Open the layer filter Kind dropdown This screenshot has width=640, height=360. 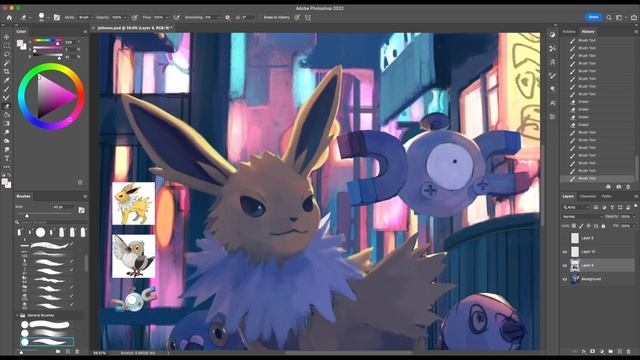[576, 207]
